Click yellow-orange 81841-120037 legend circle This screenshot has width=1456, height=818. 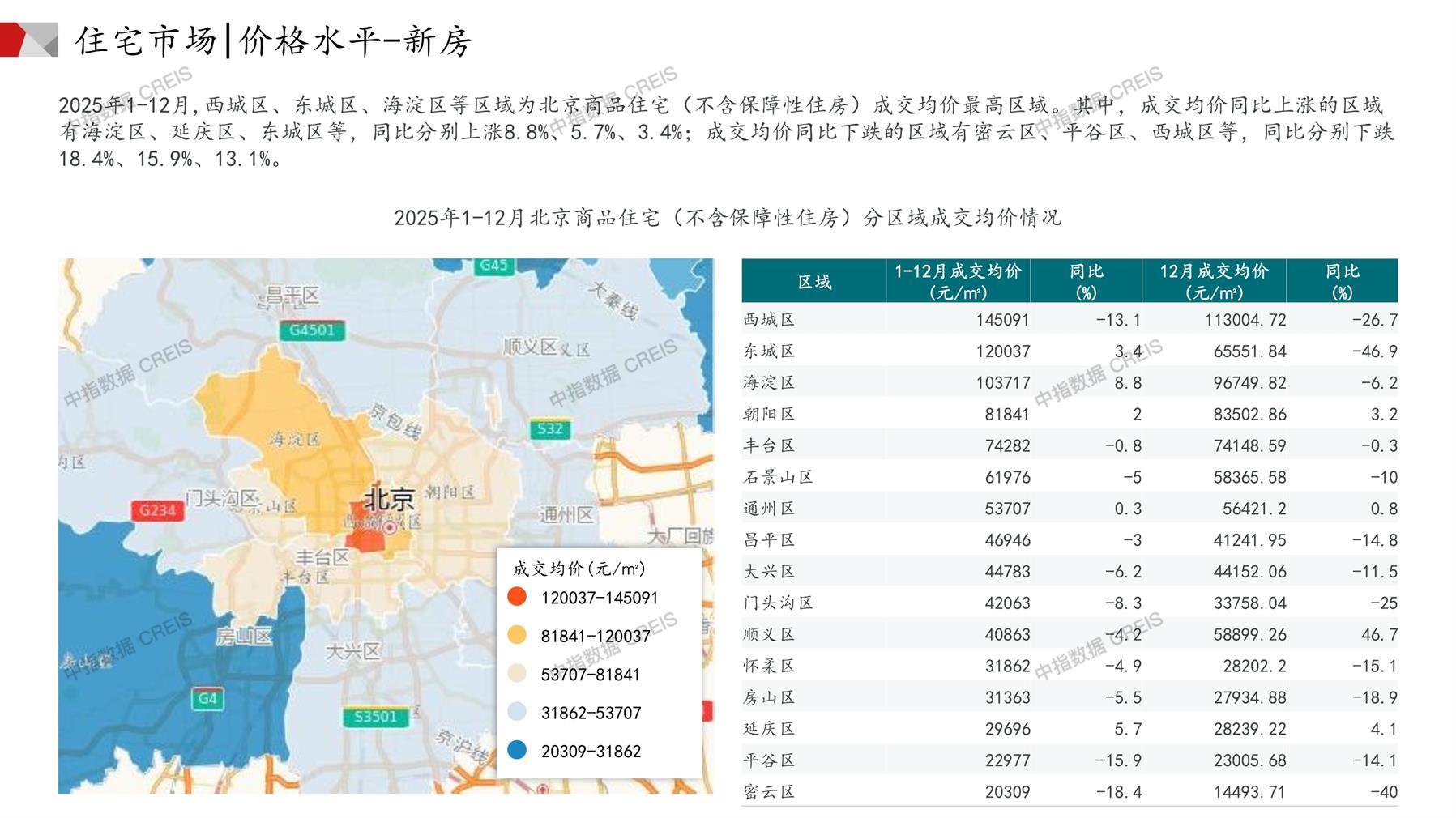(517, 636)
